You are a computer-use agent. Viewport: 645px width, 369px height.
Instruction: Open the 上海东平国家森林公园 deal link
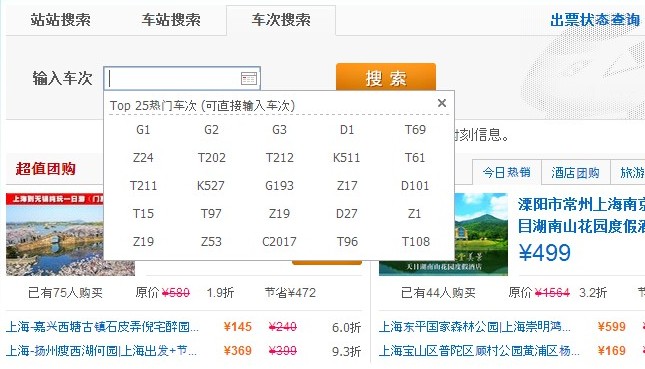pos(474,327)
